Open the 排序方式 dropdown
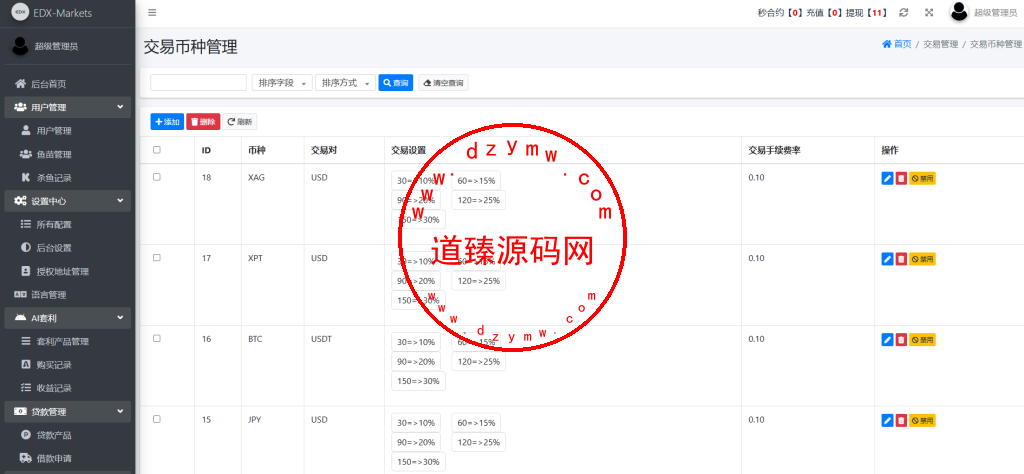 [x=345, y=83]
